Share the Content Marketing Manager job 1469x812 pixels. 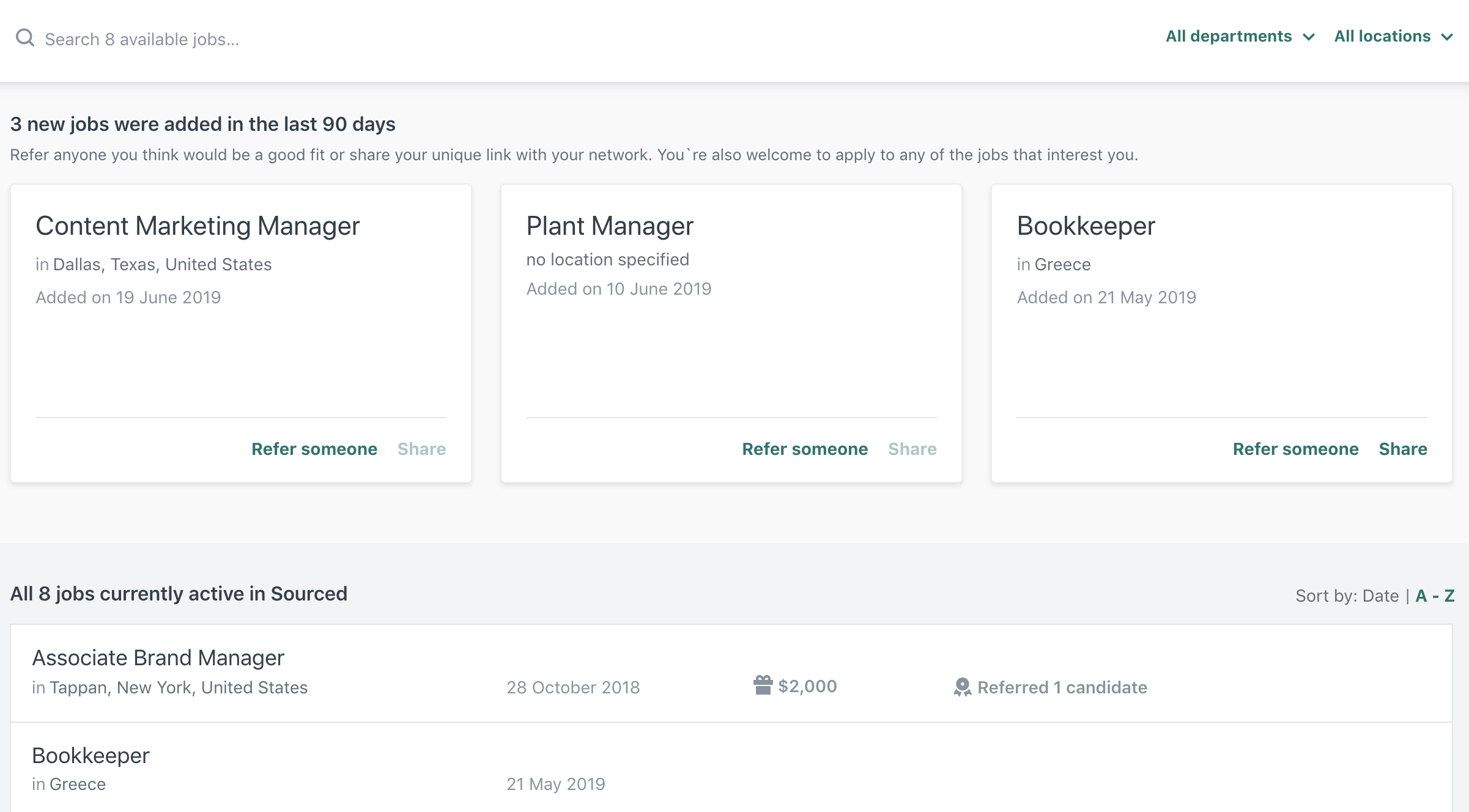click(421, 449)
